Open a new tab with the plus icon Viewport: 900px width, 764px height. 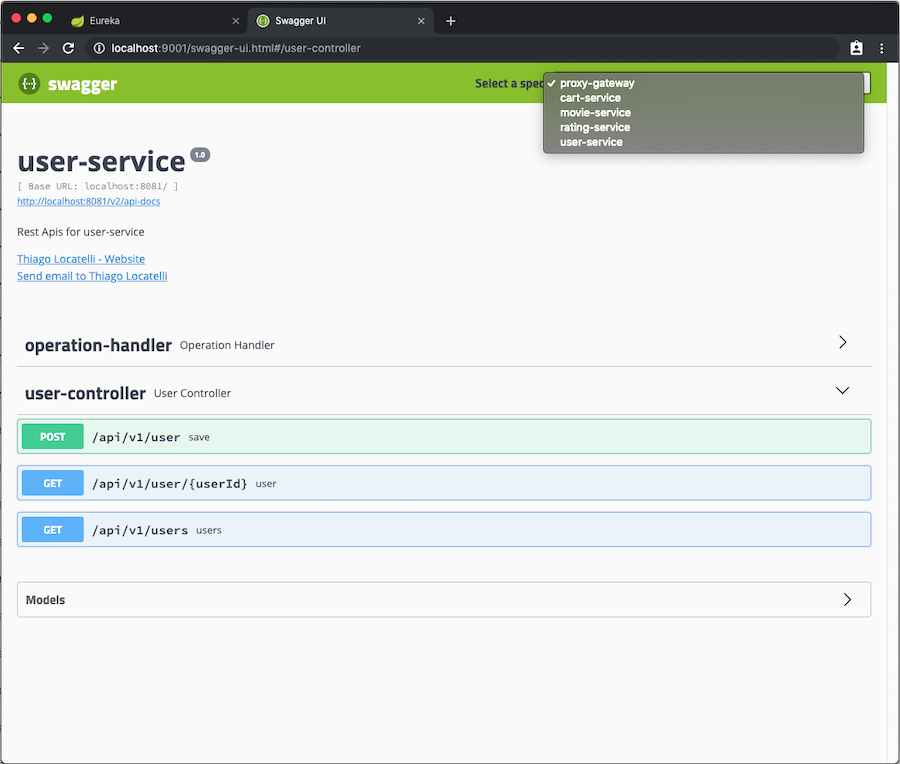tap(451, 21)
